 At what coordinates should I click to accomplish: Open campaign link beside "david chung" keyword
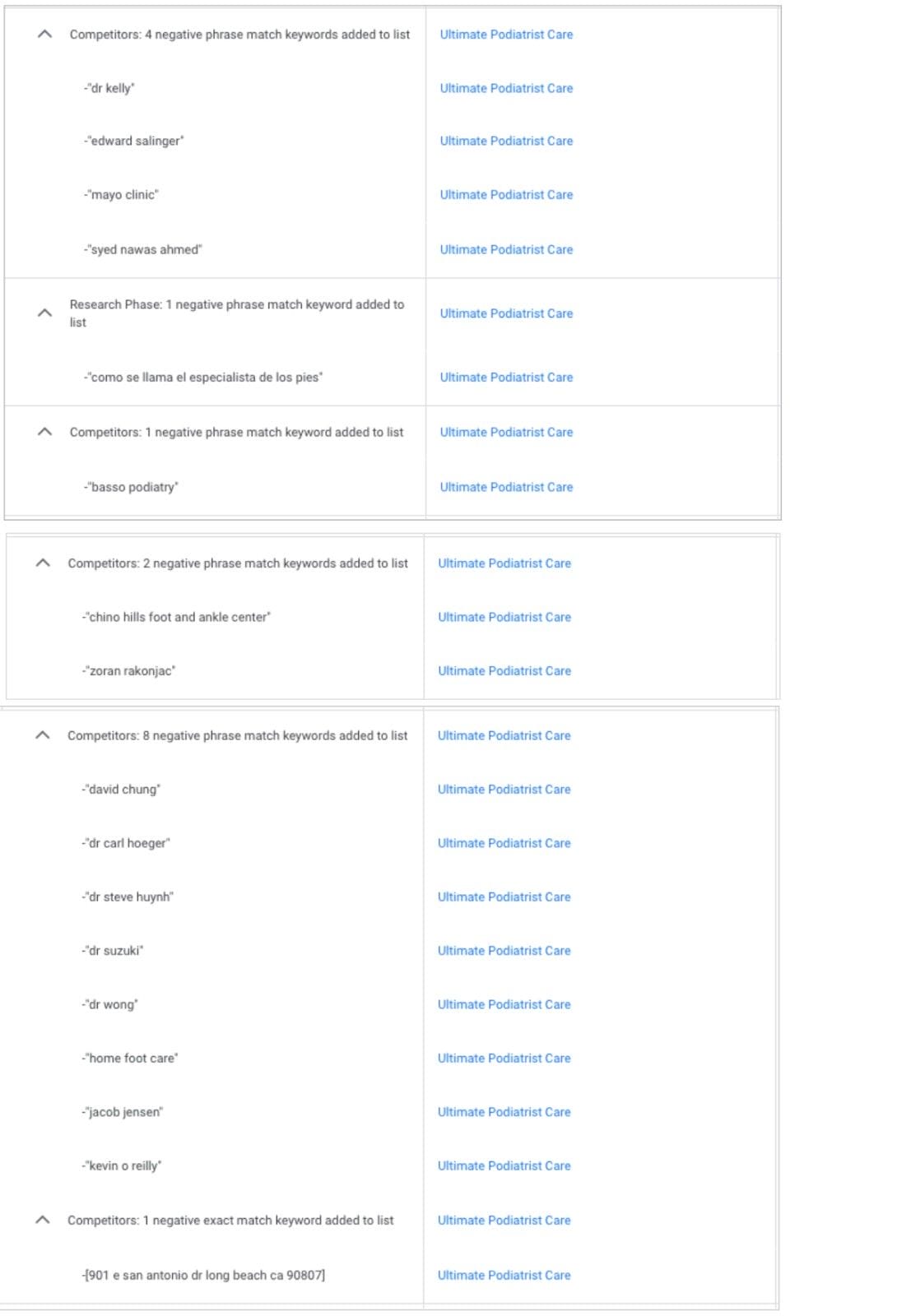[x=504, y=789]
